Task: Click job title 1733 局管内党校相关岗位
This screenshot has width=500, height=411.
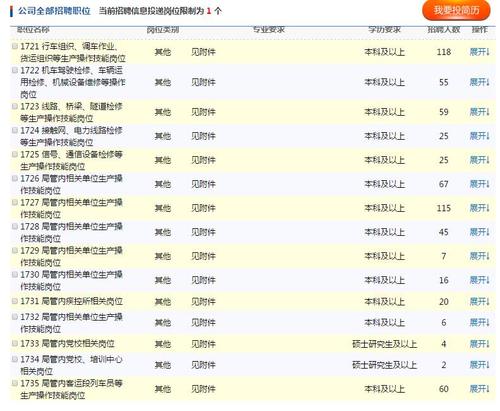Action: click(67, 344)
